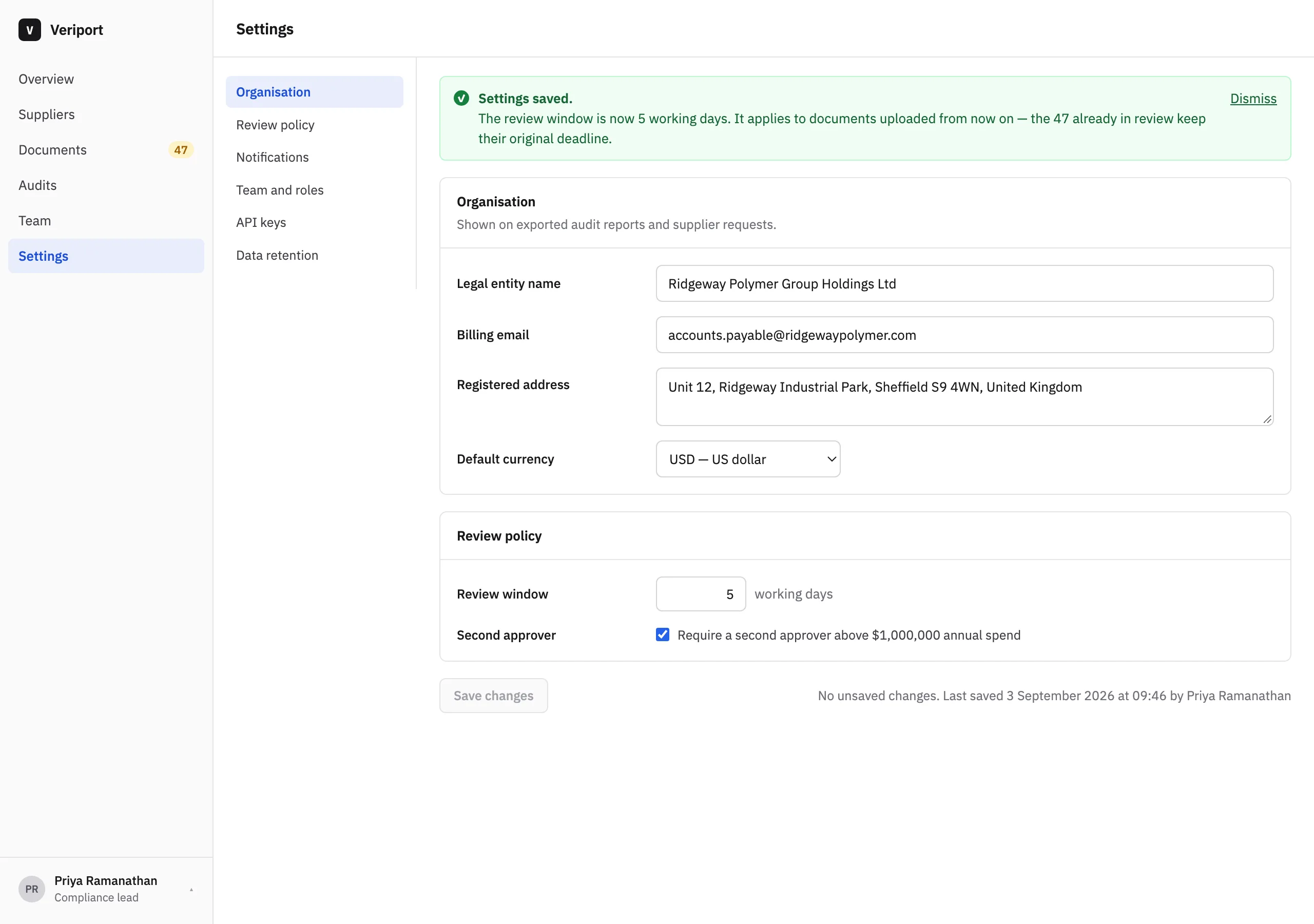The height and width of the screenshot is (924, 1314).
Task: Click the Save changes button
Action: click(493, 696)
